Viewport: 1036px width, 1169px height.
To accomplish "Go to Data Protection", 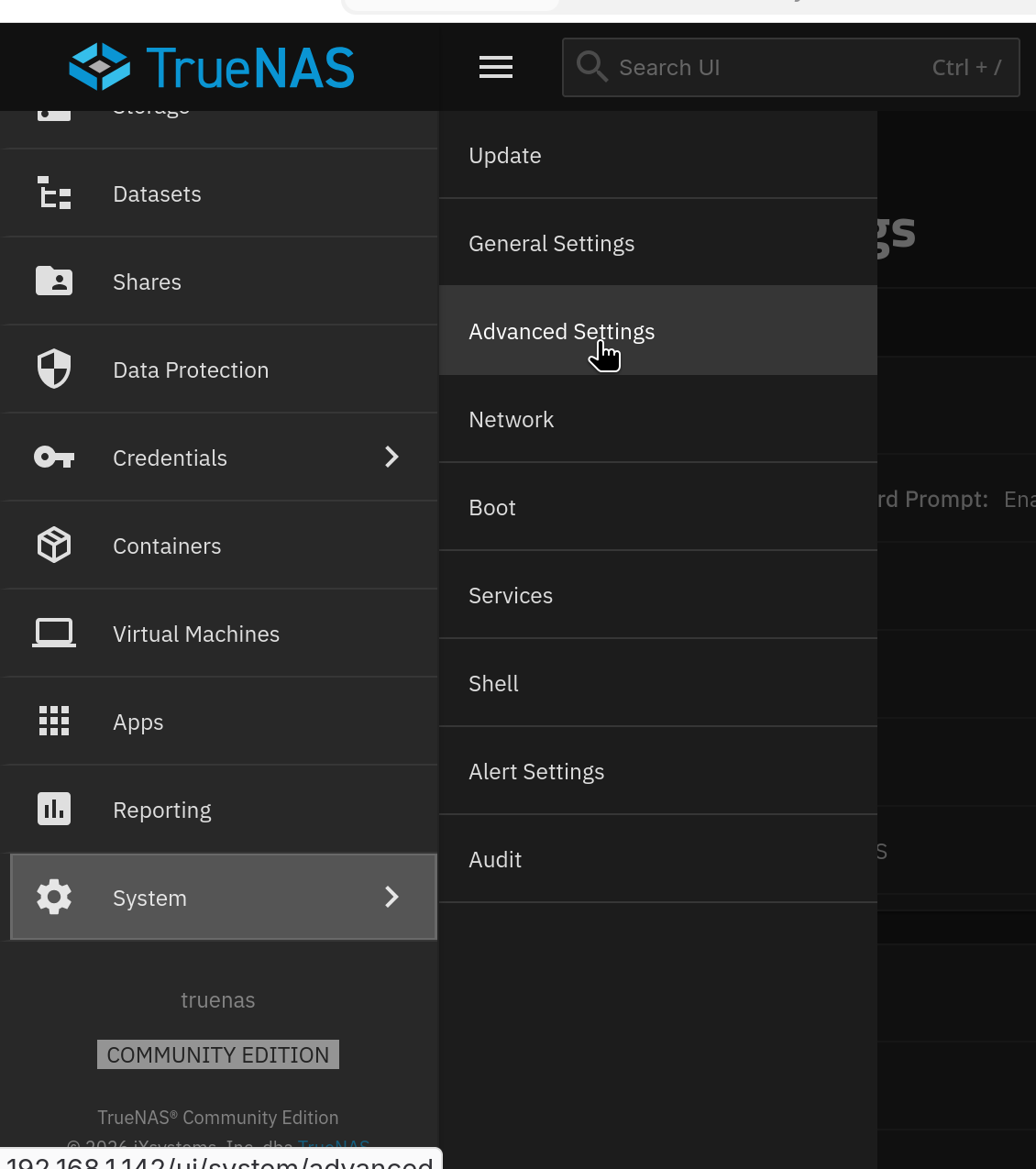I will pos(220,369).
